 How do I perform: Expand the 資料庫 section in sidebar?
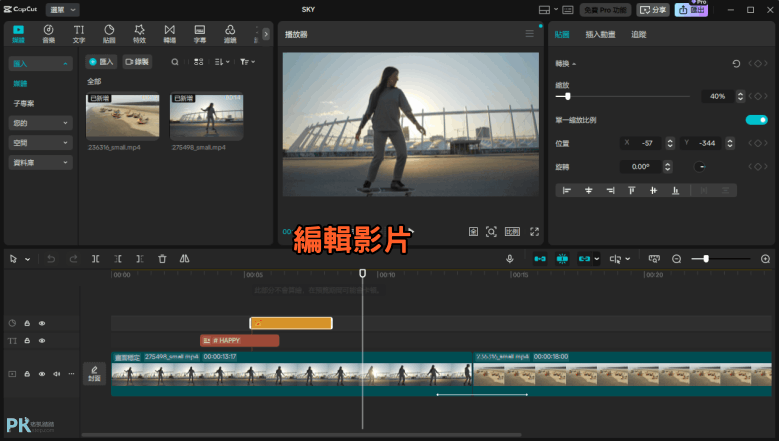tap(40, 162)
